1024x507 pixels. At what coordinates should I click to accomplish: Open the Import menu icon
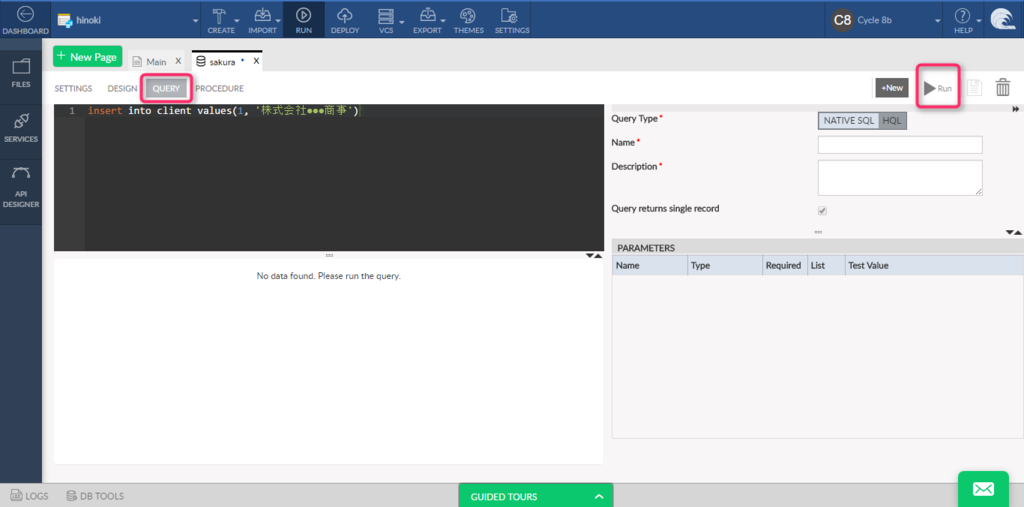(x=263, y=16)
